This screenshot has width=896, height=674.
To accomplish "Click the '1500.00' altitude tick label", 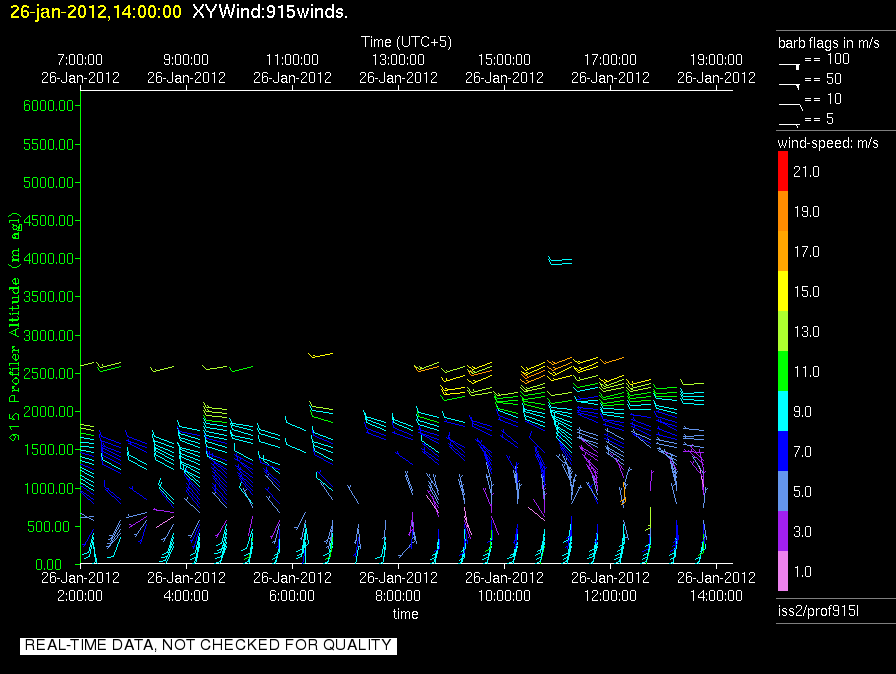I will (x=49, y=450).
